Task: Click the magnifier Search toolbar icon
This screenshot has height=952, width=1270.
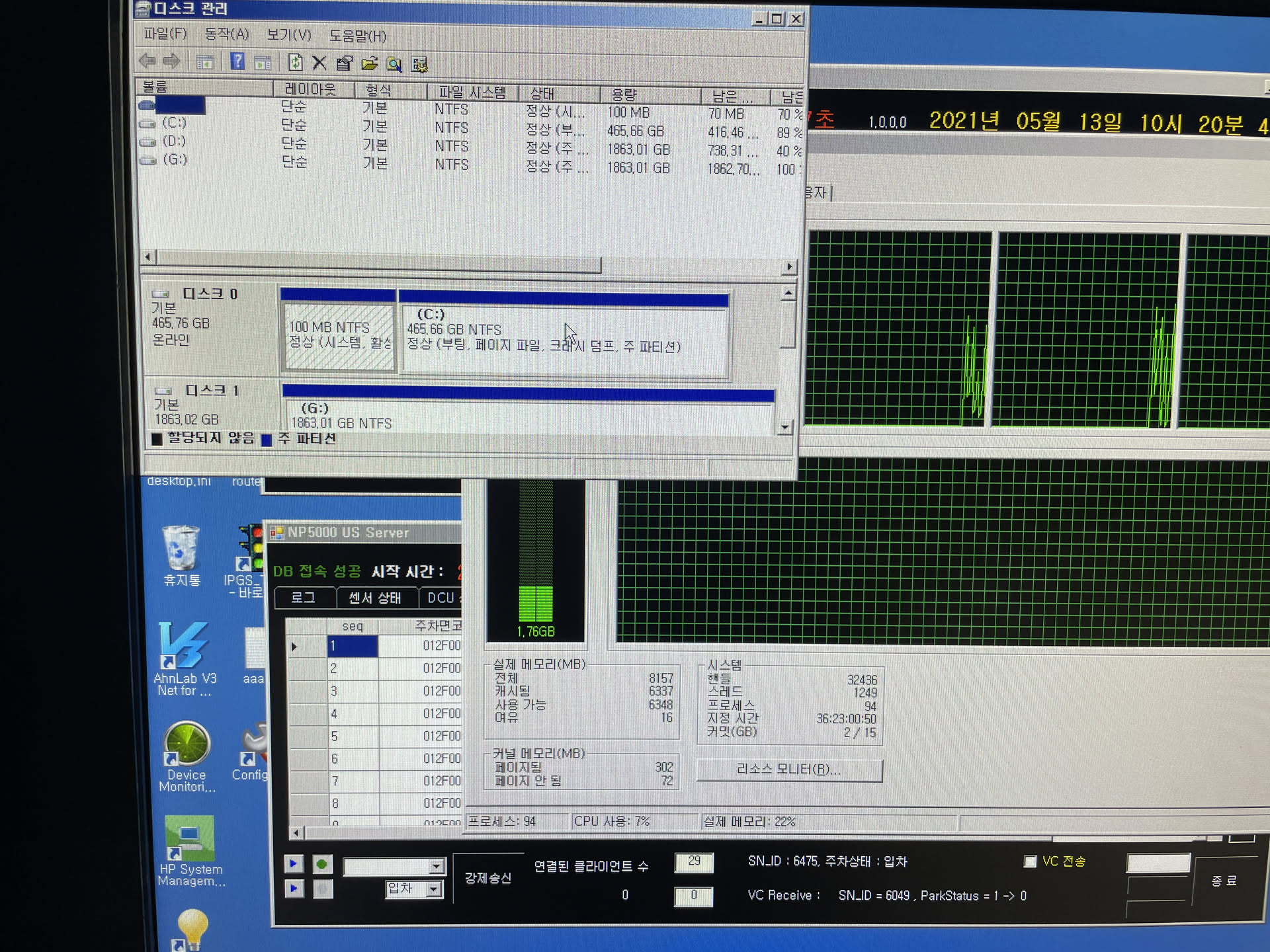Action: (x=394, y=64)
